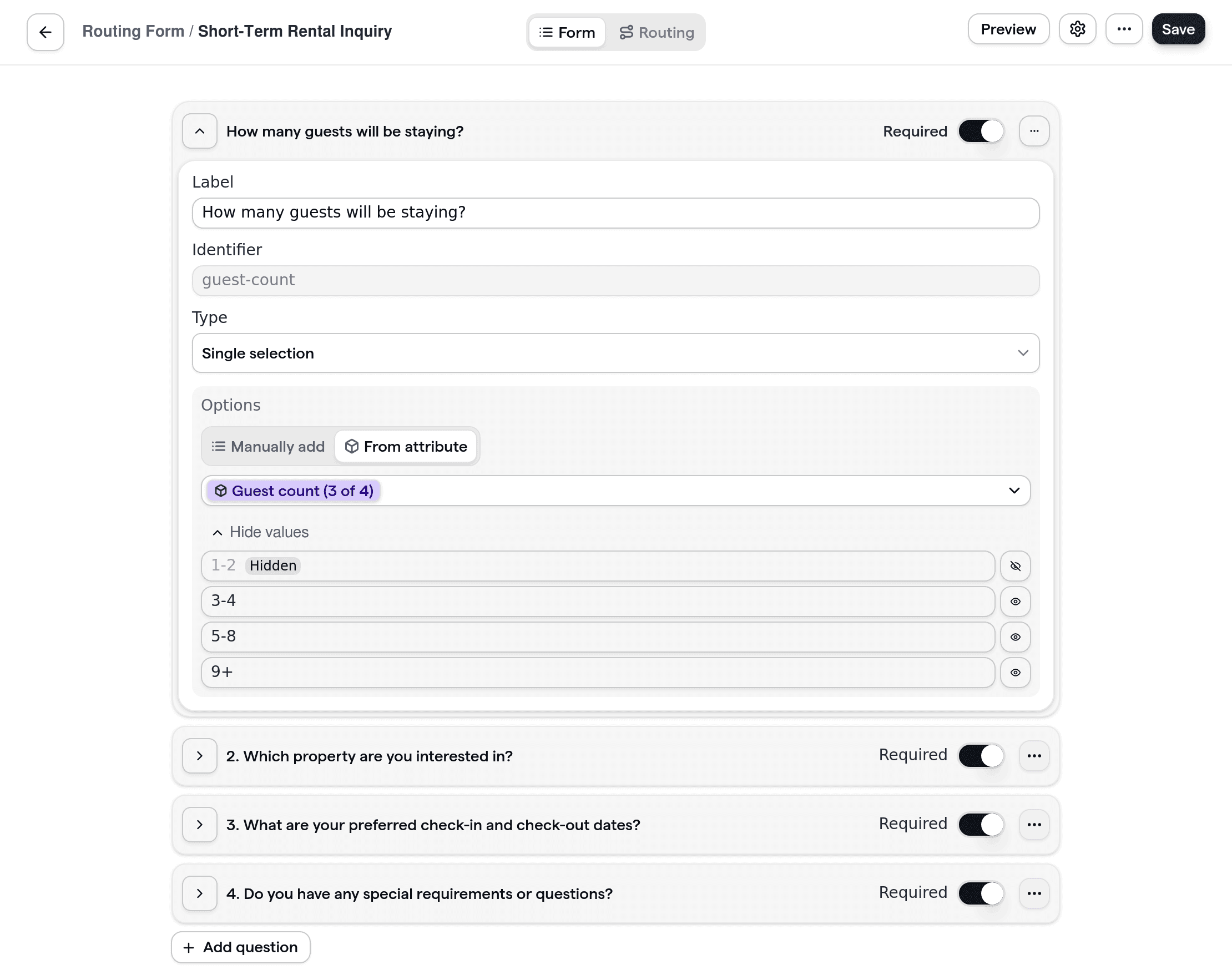The image size is (1232, 980).
Task: Open the guest question's more options menu
Action: point(1034,131)
